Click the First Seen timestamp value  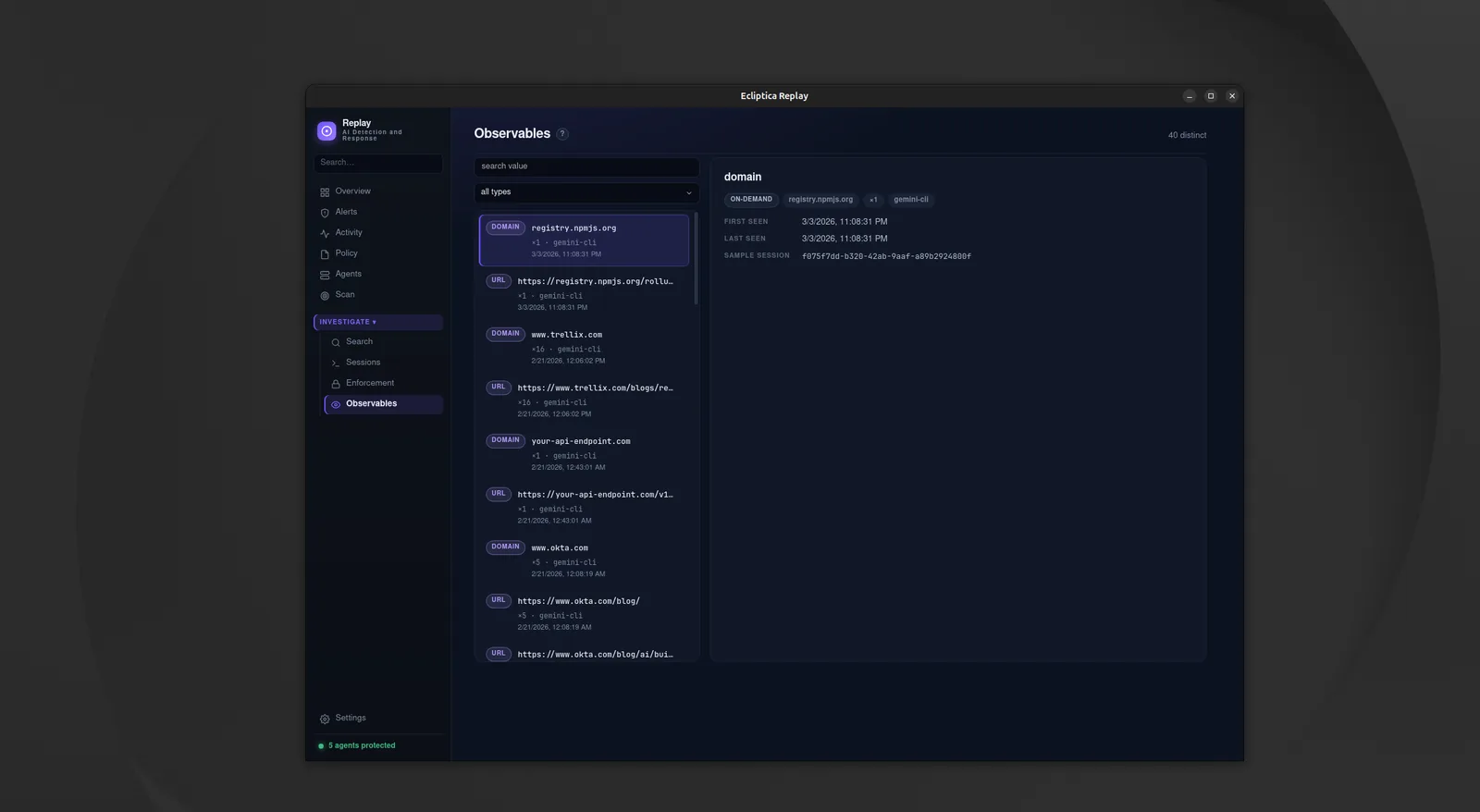click(x=845, y=222)
